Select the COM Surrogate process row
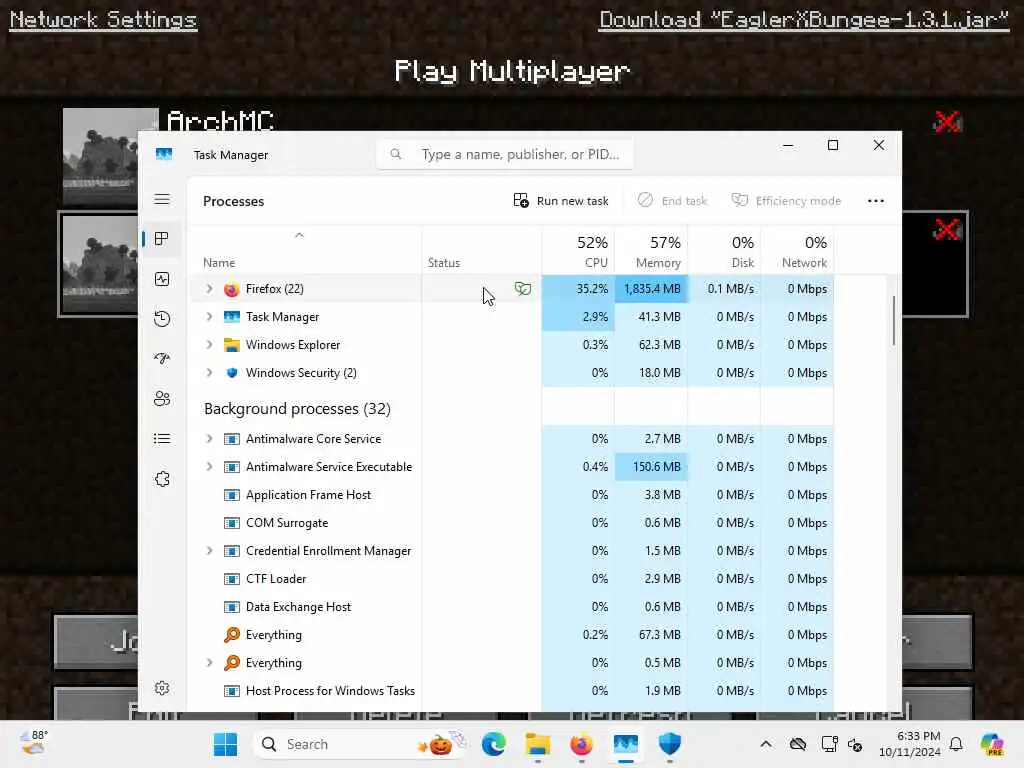Screen dimensions: 1024x768 tap(511, 522)
